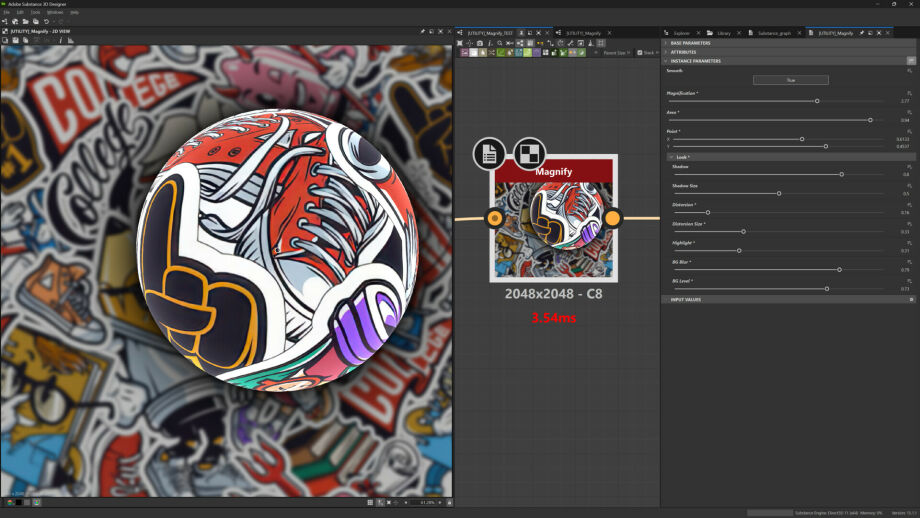Open the Windows menu
920x518 pixels.
(55, 12)
